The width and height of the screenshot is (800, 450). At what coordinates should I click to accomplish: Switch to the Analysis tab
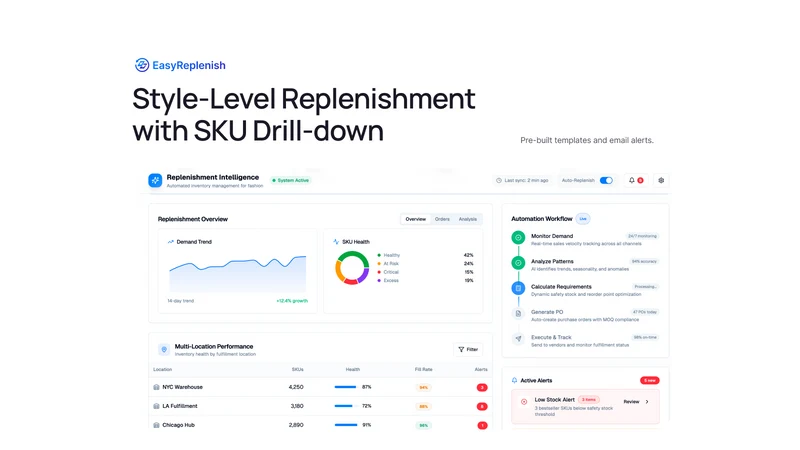[467, 219]
